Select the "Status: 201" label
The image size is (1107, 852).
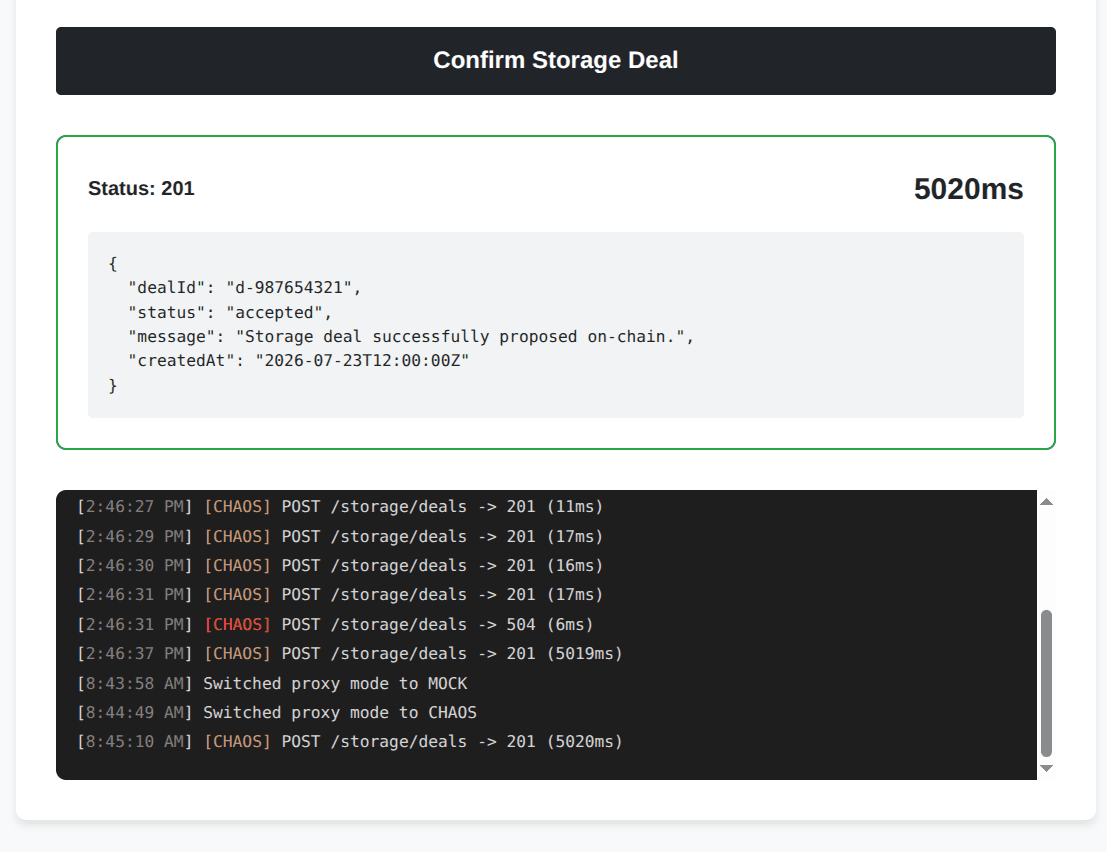pos(141,188)
